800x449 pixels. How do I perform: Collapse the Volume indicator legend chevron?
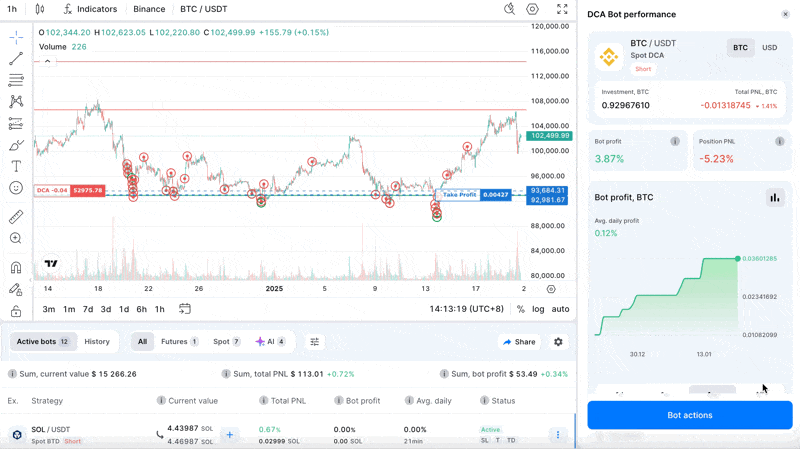[47, 61]
